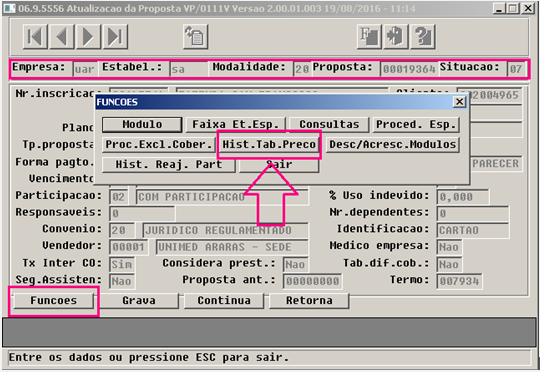Image resolution: width=540 pixels, height=372 pixels.
Task: Click the Funcoes button at bottom
Action: [x=54, y=301]
